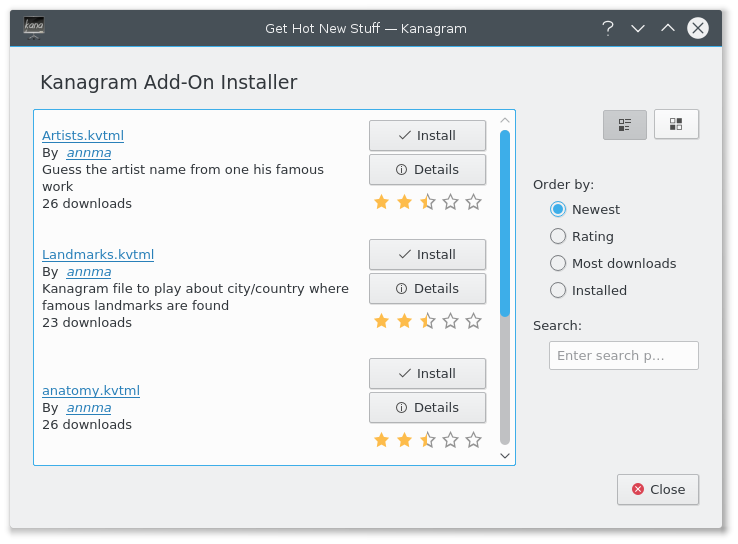Screen dimensions: 738x544
Task: Show details for Artists.kvtml
Action: [427, 169]
